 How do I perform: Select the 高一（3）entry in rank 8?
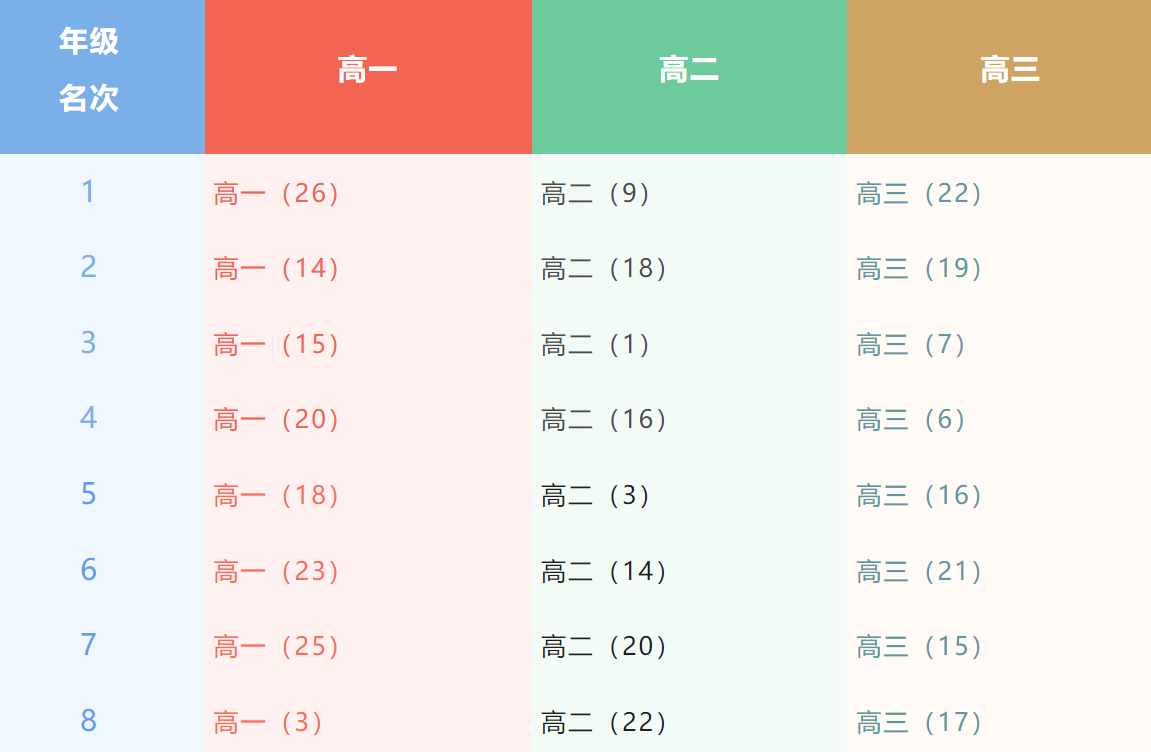point(268,721)
